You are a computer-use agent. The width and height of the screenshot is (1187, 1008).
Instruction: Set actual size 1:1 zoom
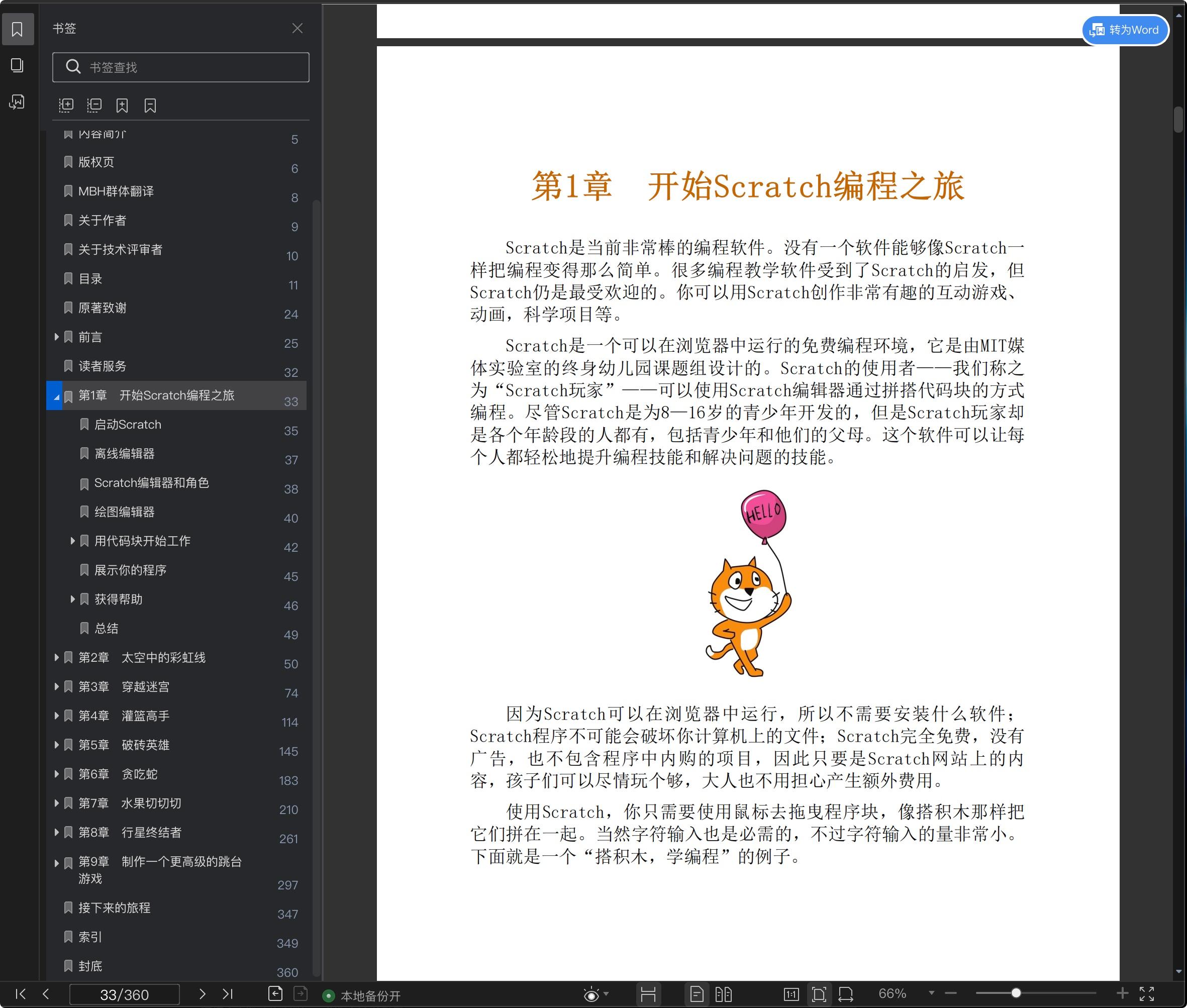pos(792,994)
